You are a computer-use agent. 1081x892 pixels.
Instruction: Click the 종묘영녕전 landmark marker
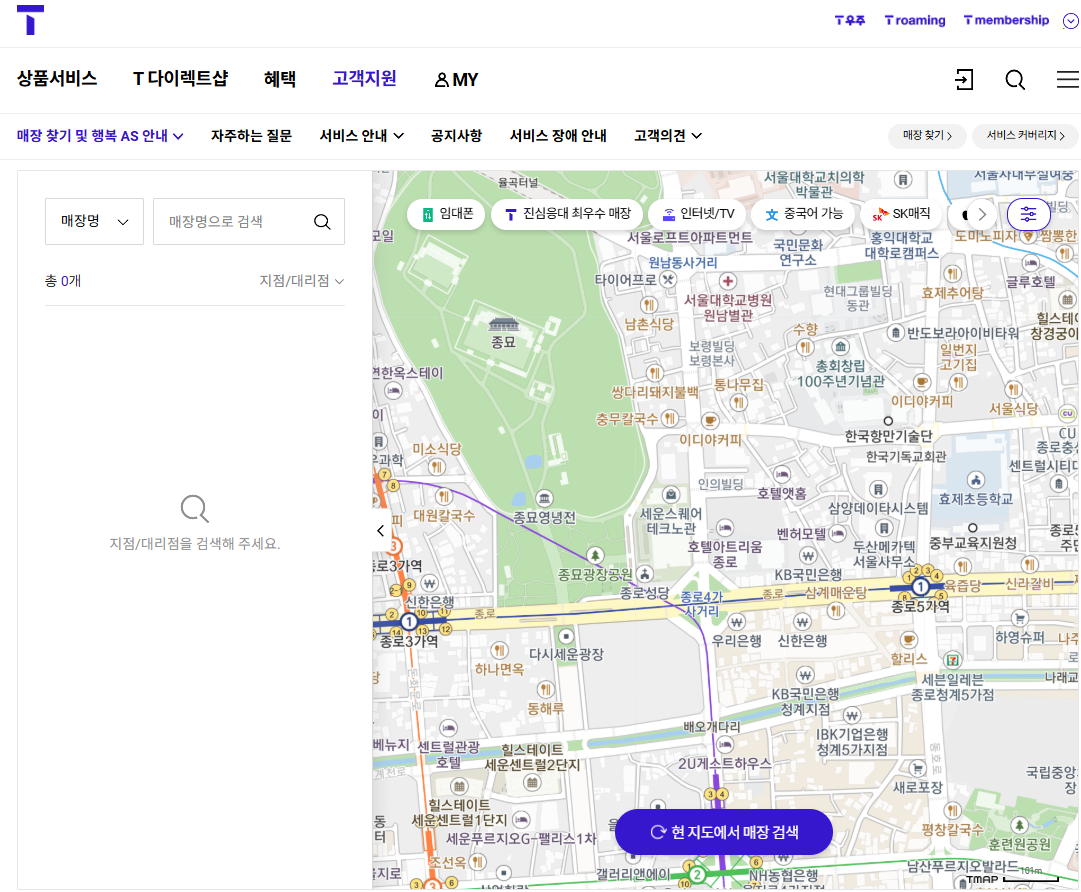point(544,498)
